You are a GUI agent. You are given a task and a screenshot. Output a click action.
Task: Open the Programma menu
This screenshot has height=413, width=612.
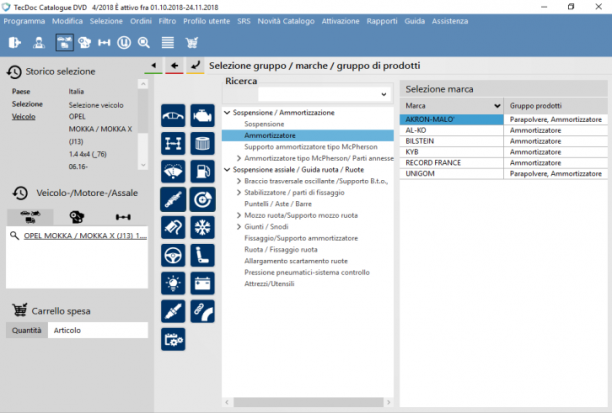point(24,21)
